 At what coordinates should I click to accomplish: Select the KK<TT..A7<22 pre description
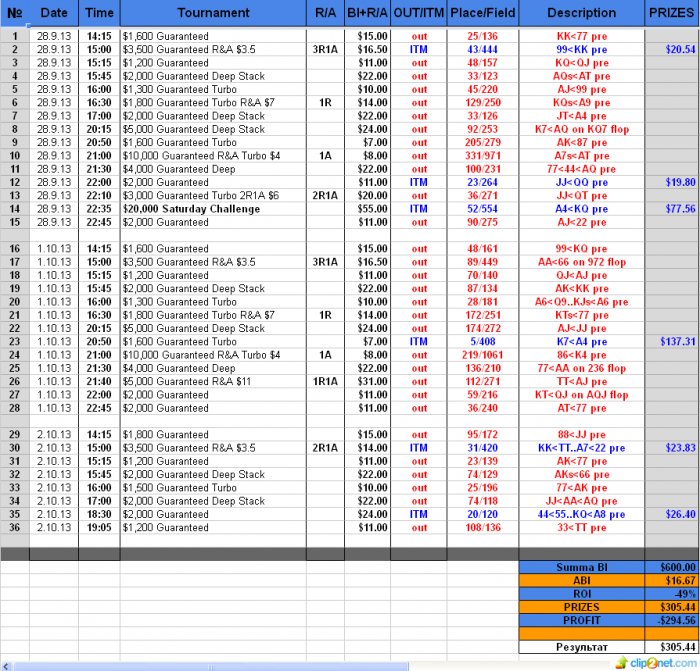pos(582,448)
